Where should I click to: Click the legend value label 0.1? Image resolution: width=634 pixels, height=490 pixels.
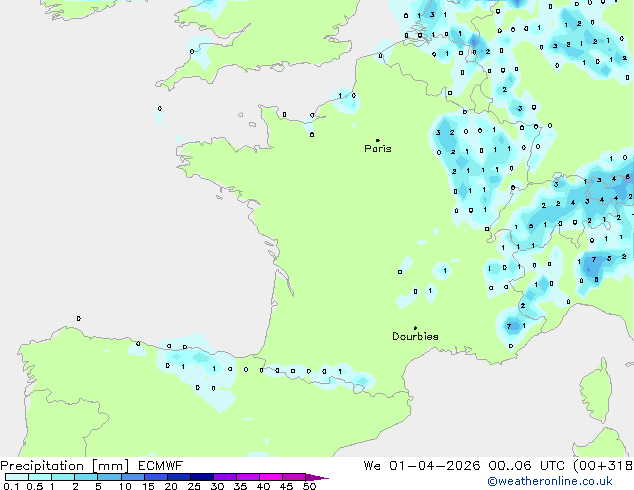(x=11, y=486)
